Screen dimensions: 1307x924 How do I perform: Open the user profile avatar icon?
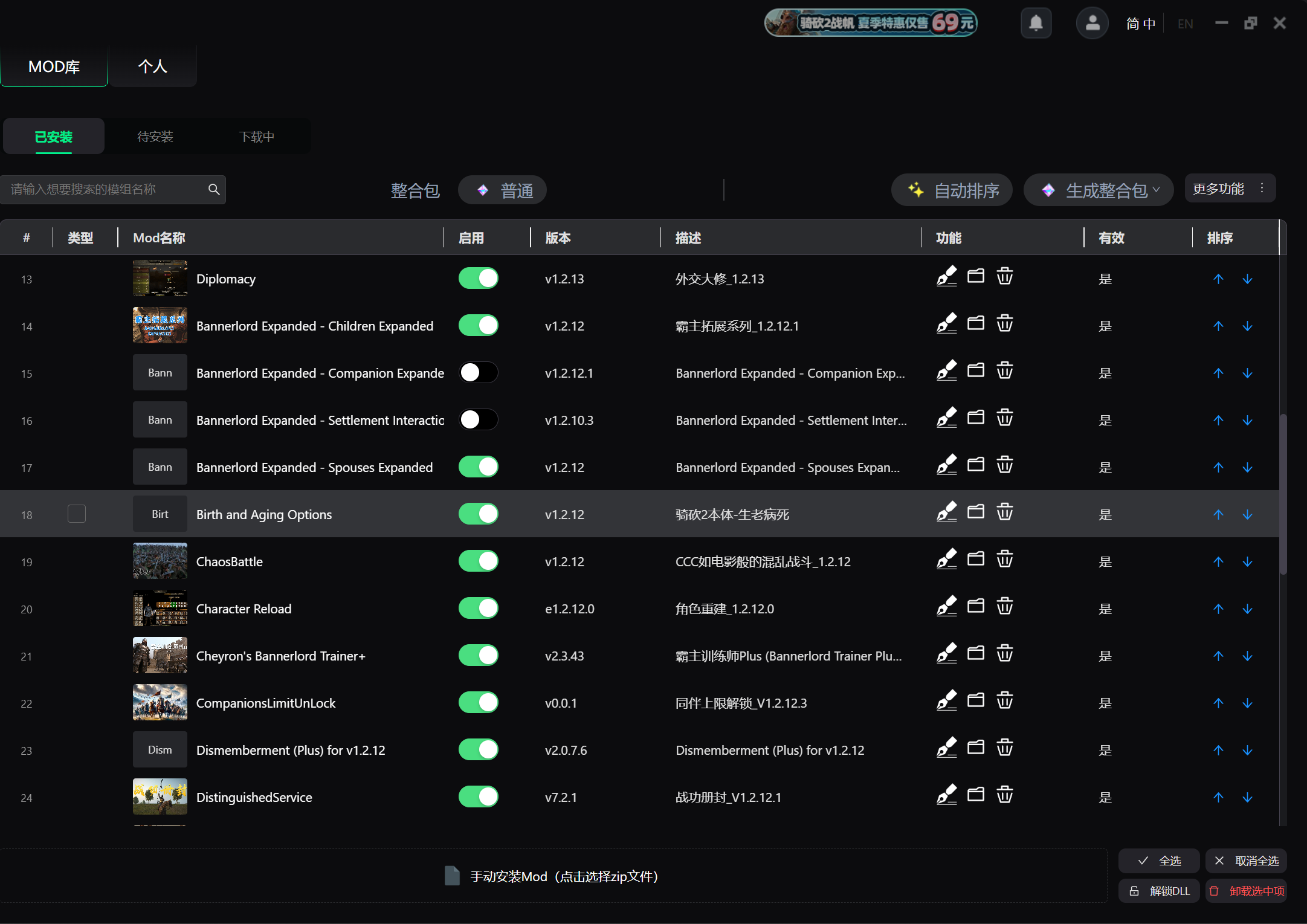coord(1092,23)
